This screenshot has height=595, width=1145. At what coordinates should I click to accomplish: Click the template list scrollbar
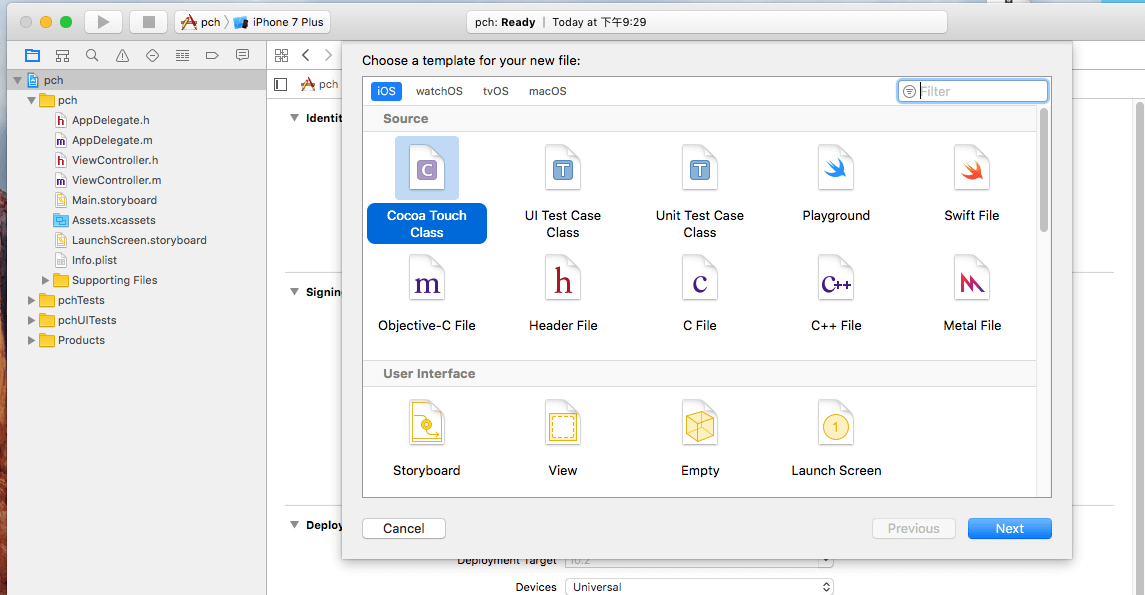[x=1043, y=170]
